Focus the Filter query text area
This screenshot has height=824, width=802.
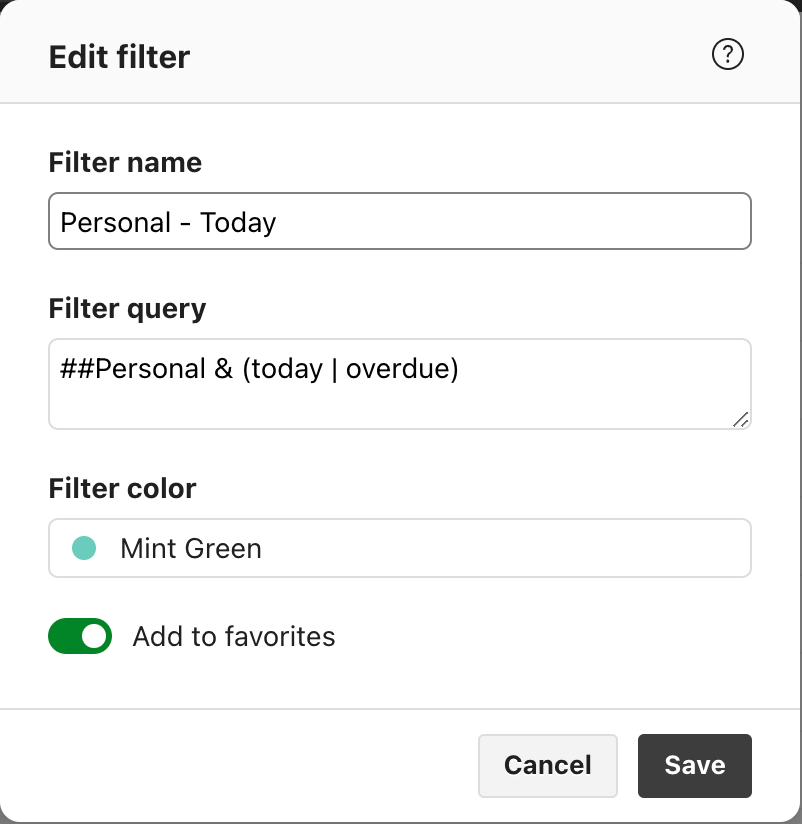click(x=400, y=384)
